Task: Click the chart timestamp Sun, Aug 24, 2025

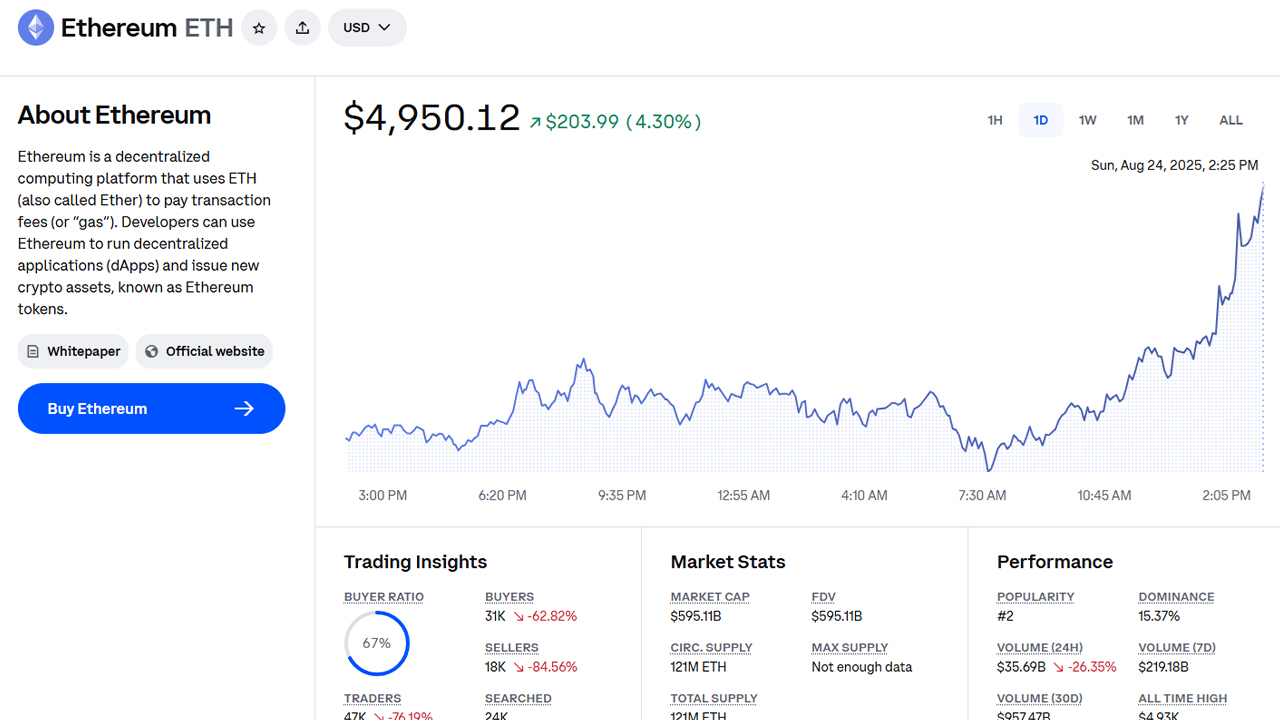Action: tap(1174, 166)
